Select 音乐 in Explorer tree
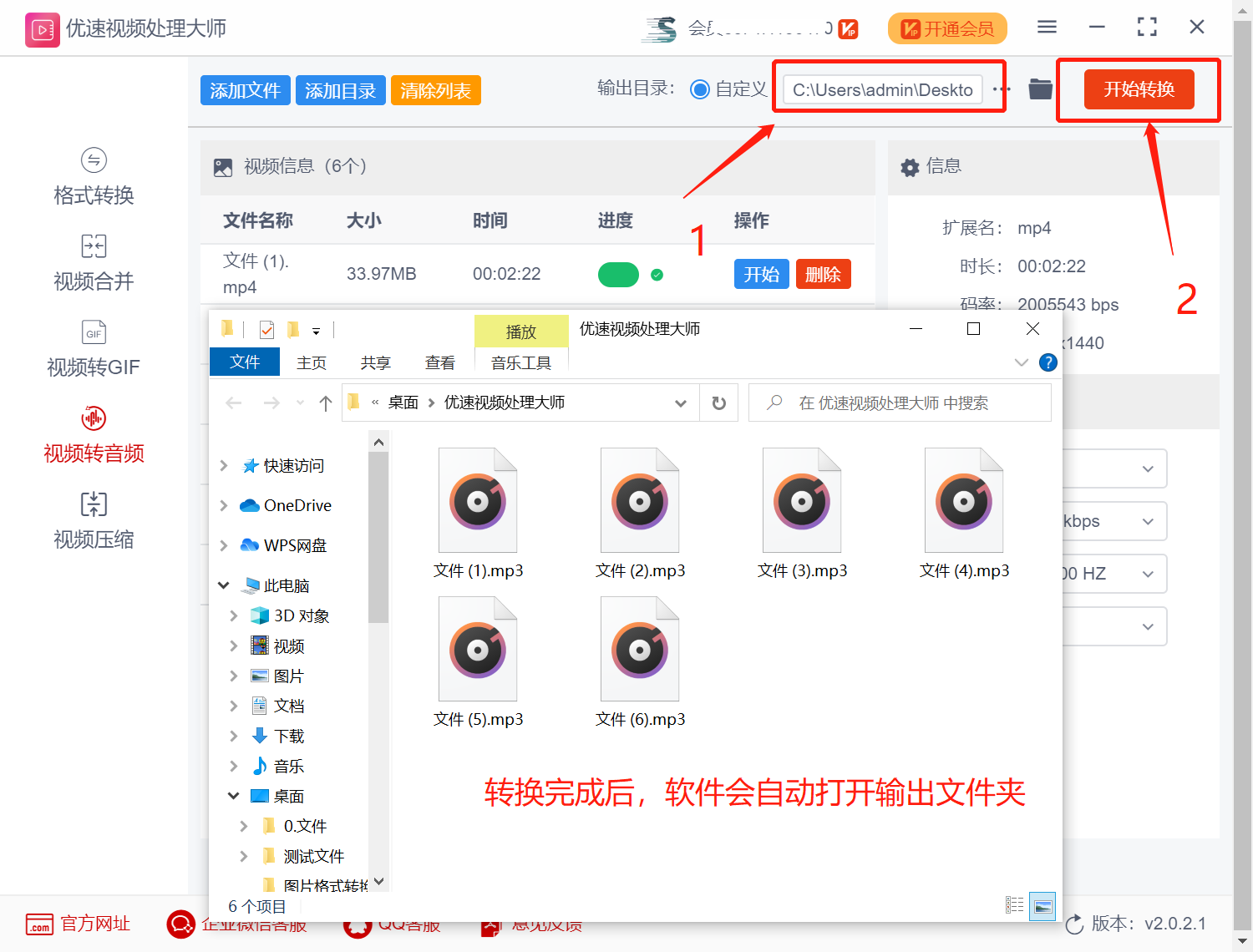Image resolution: width=1253 pixels, height=952 pixels. point(289,766)
